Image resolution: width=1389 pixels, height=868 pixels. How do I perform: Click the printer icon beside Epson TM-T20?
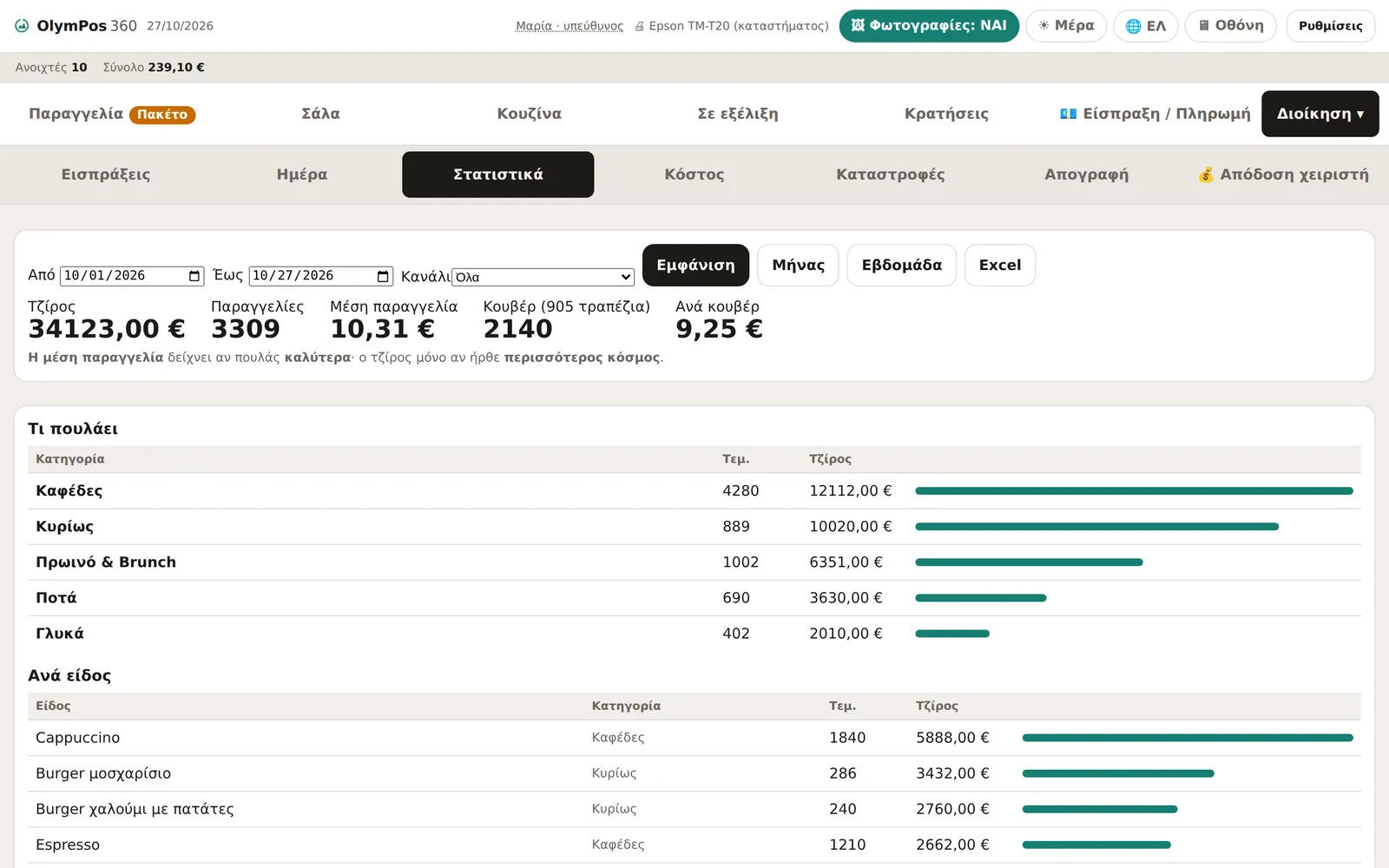tap(640, 26)
